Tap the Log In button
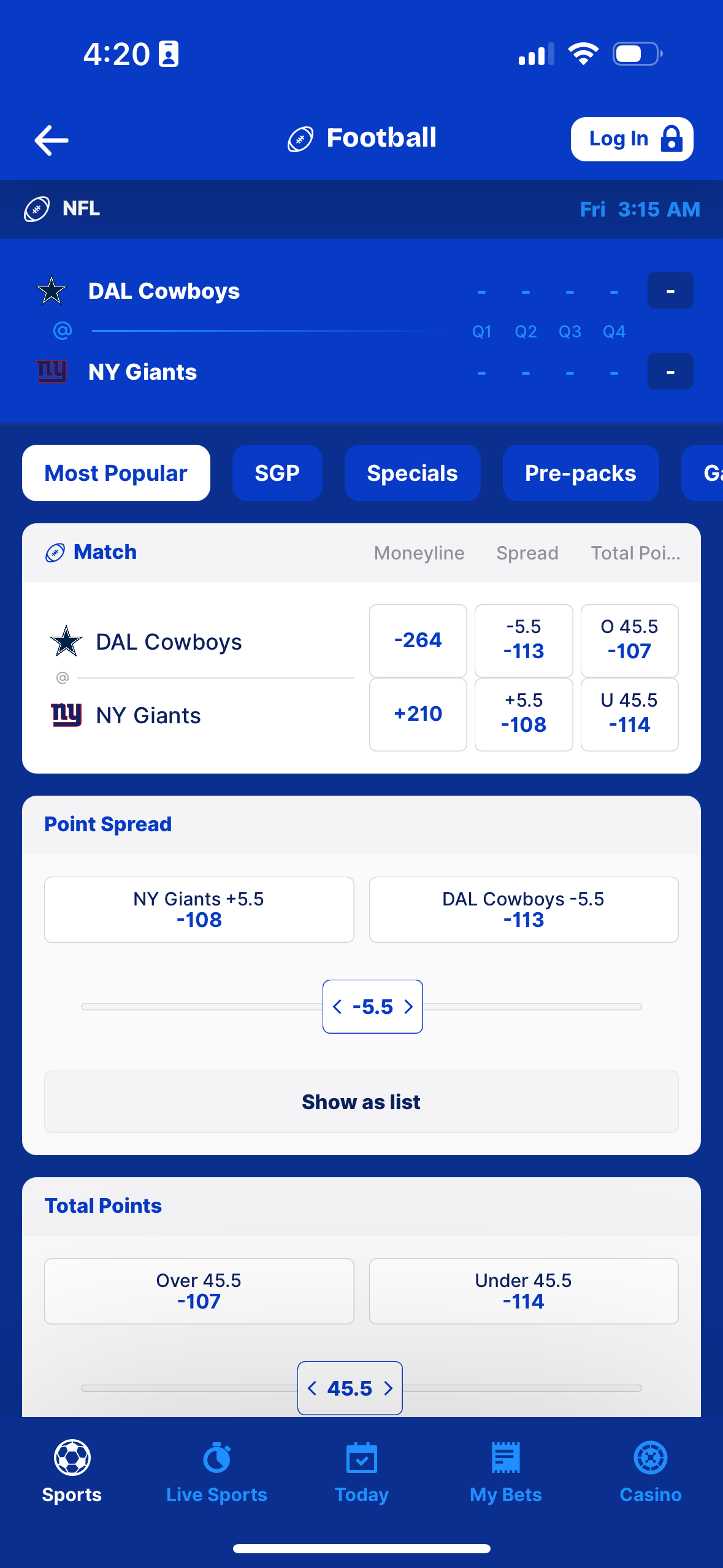This screenshot has height=1568, width=723. point(632,139)
